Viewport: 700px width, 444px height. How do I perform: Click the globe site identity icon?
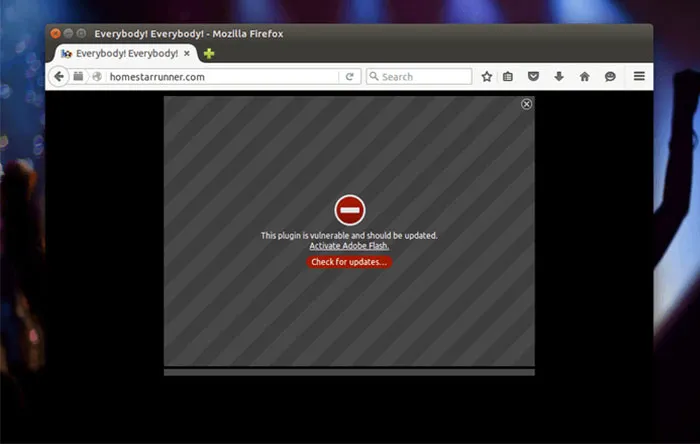(x=97, y=76)
